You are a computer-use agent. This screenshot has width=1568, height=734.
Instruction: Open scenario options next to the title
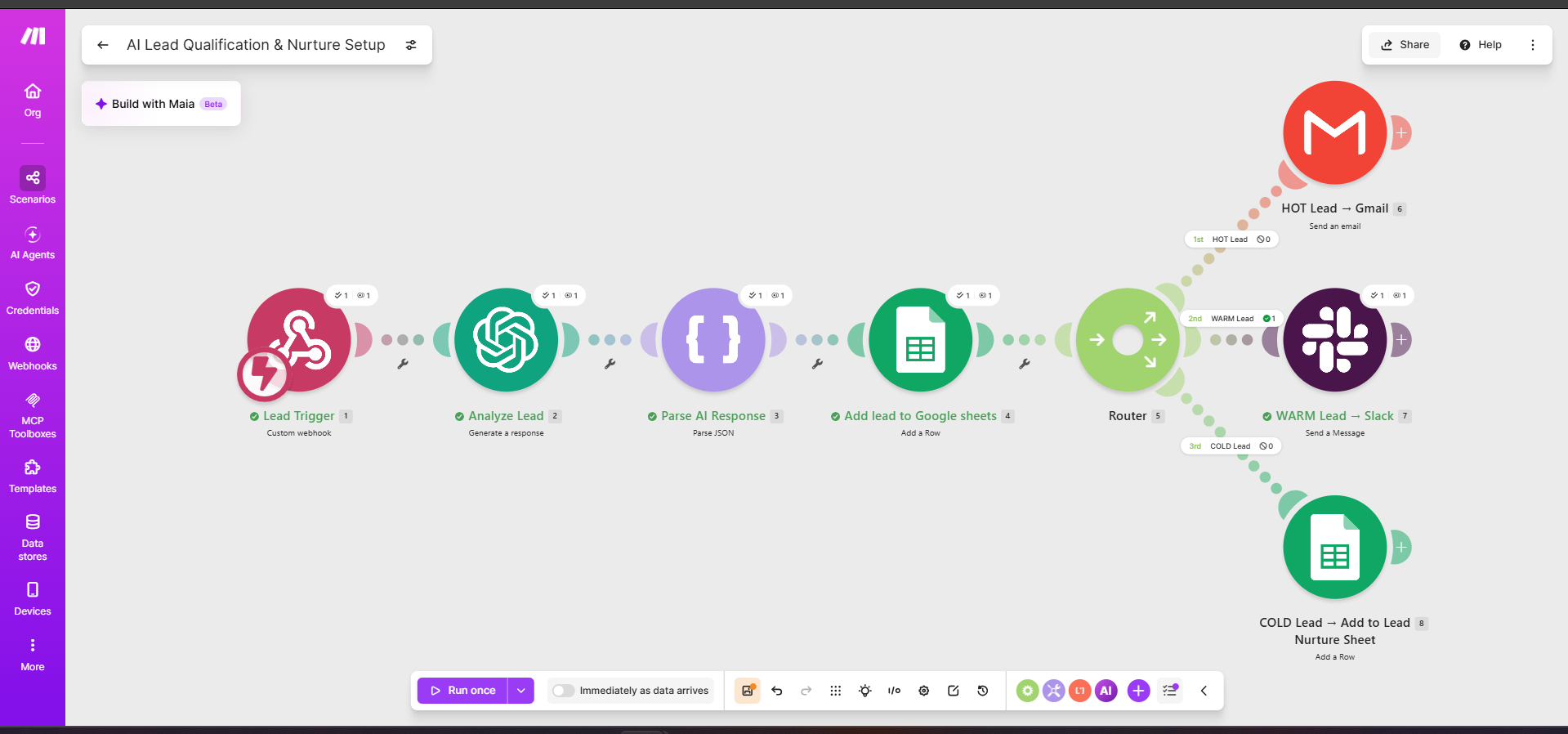(411, 45)
